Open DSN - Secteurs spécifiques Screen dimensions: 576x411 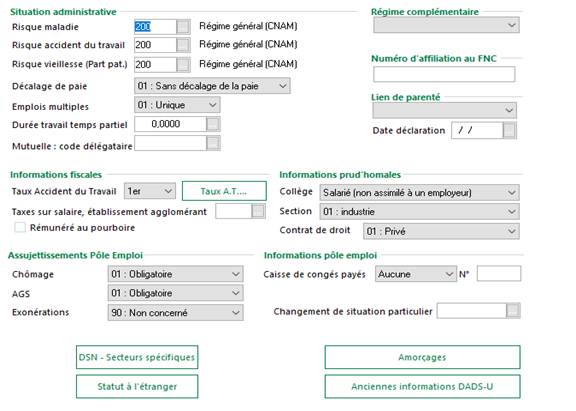[x=137, y=357]
